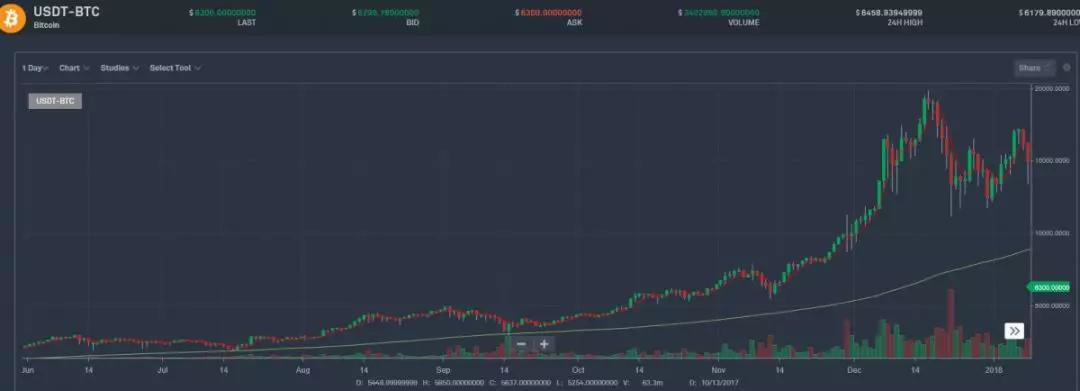This screenshot has width=1080, height=391.
Task: Open the 1 Day interval dropdown
Action: [x=34, y=68]
